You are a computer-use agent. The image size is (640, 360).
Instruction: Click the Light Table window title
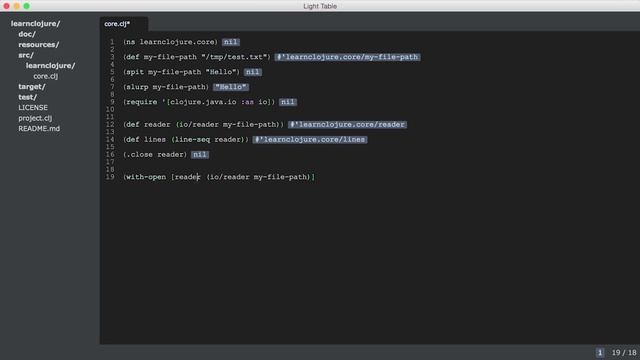click(320, 6)
